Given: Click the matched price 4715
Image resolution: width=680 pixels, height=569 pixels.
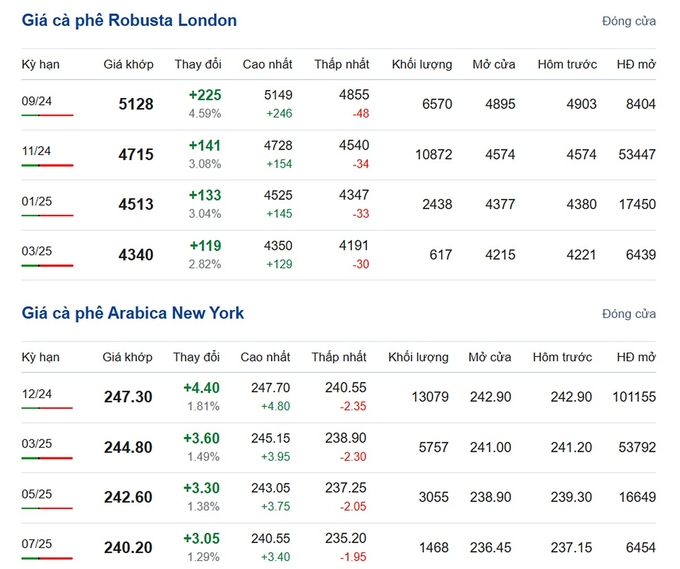Looking at the screenshot, I should pyautogui.click(x=136, y=154).
